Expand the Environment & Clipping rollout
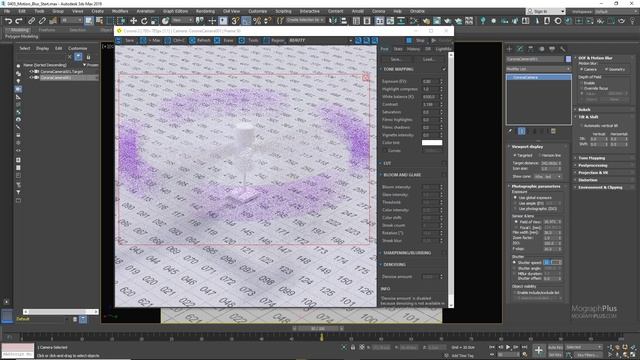The height and width of the screenshot is (360, 640). click(605, 187)
